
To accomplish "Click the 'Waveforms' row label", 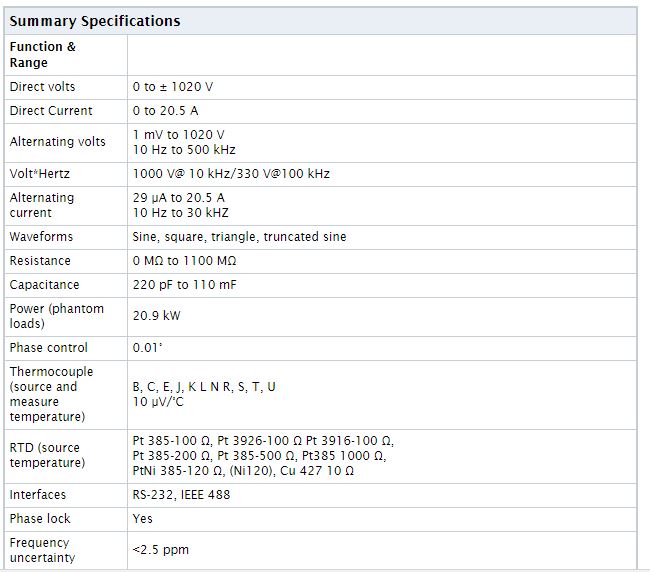I will pos(41,237).
